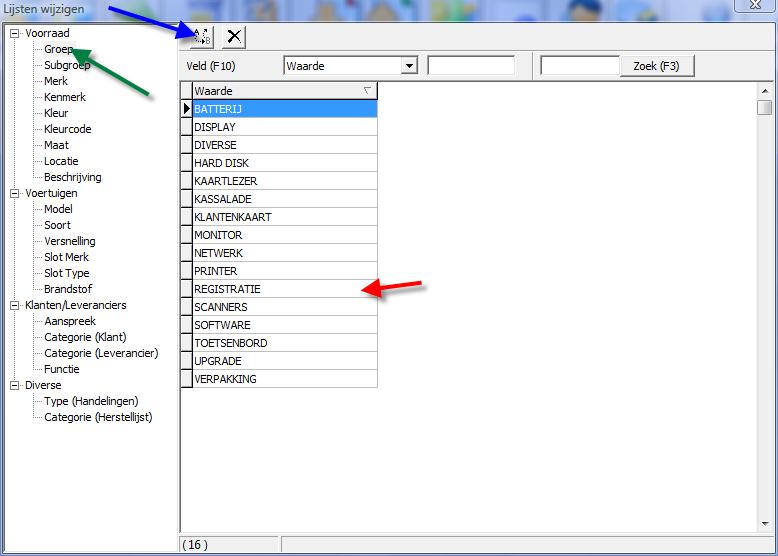Click the delete X toolbar icon
This screenshot has width=778, height=556.
234,37
